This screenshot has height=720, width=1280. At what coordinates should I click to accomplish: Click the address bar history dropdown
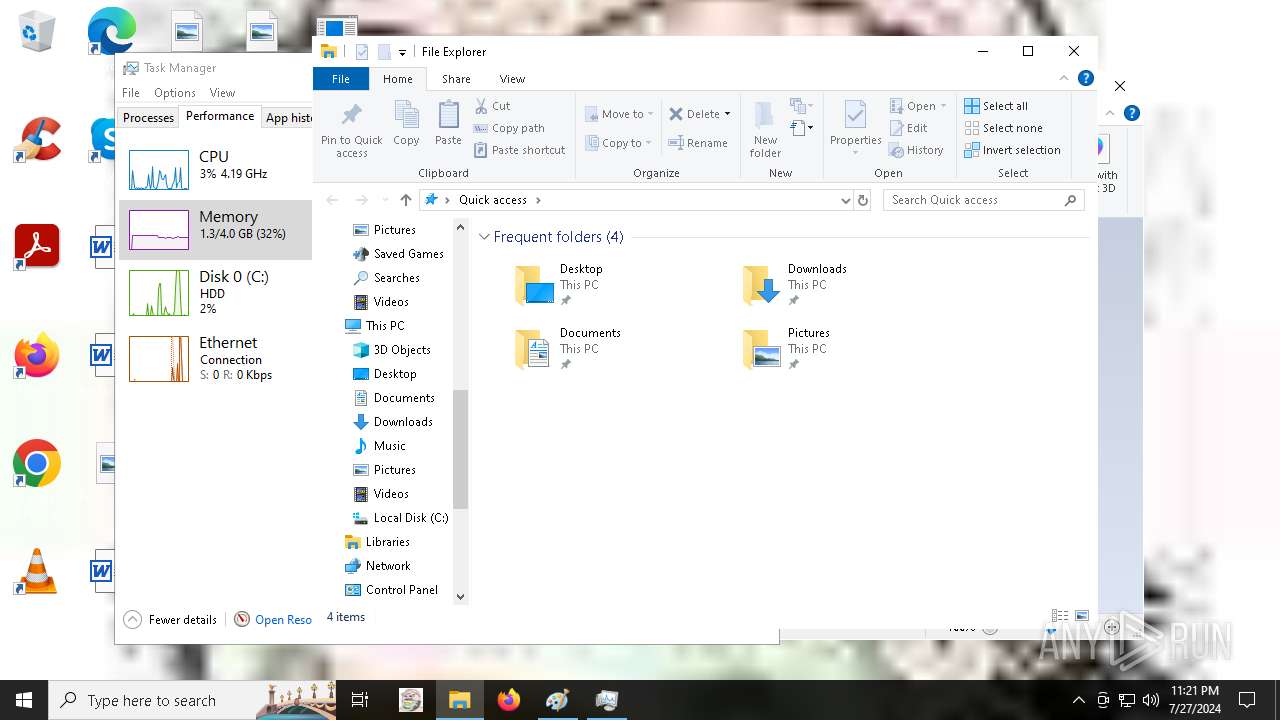point(845,200)
